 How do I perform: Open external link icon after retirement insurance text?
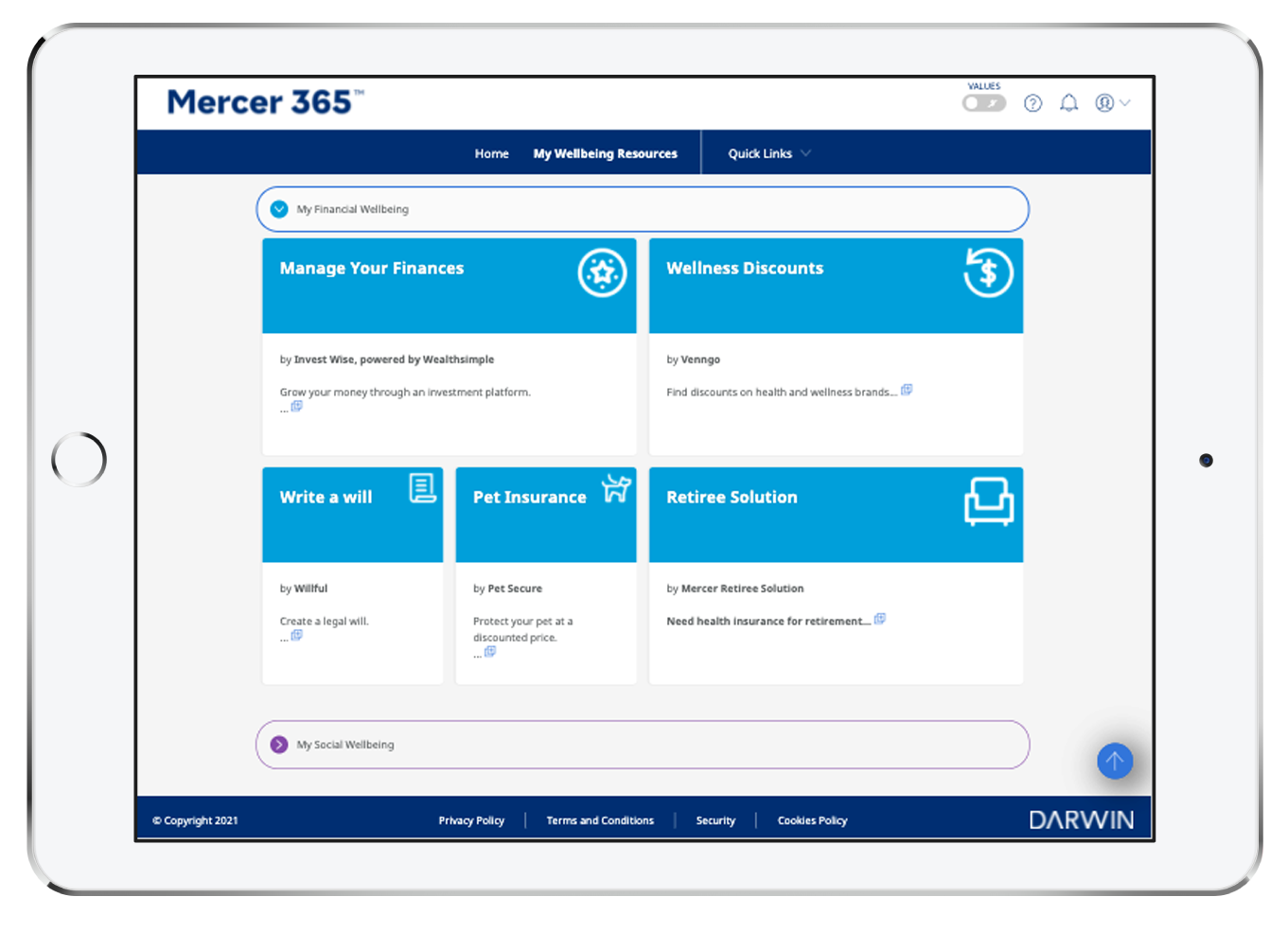pyautogui.click(x=880, y=619)
